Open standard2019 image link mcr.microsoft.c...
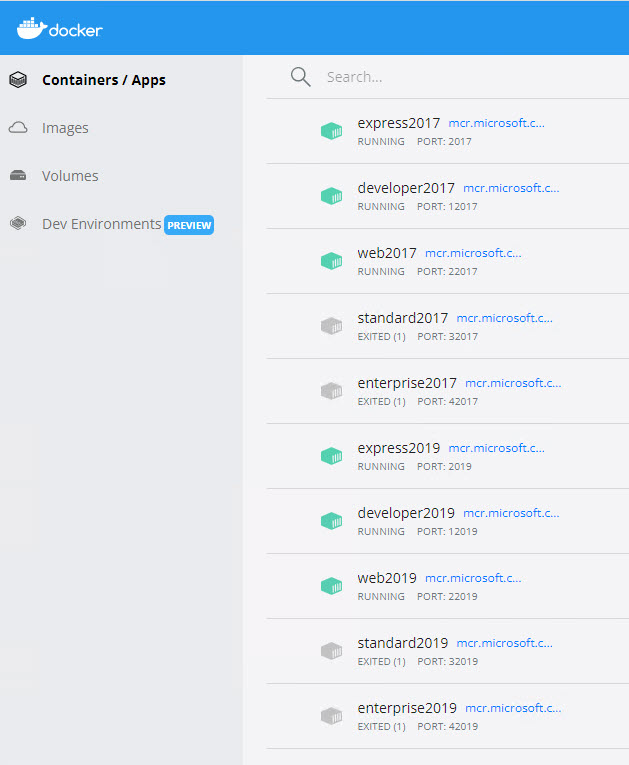Screen dimensions: 629x765 point(504,643)
